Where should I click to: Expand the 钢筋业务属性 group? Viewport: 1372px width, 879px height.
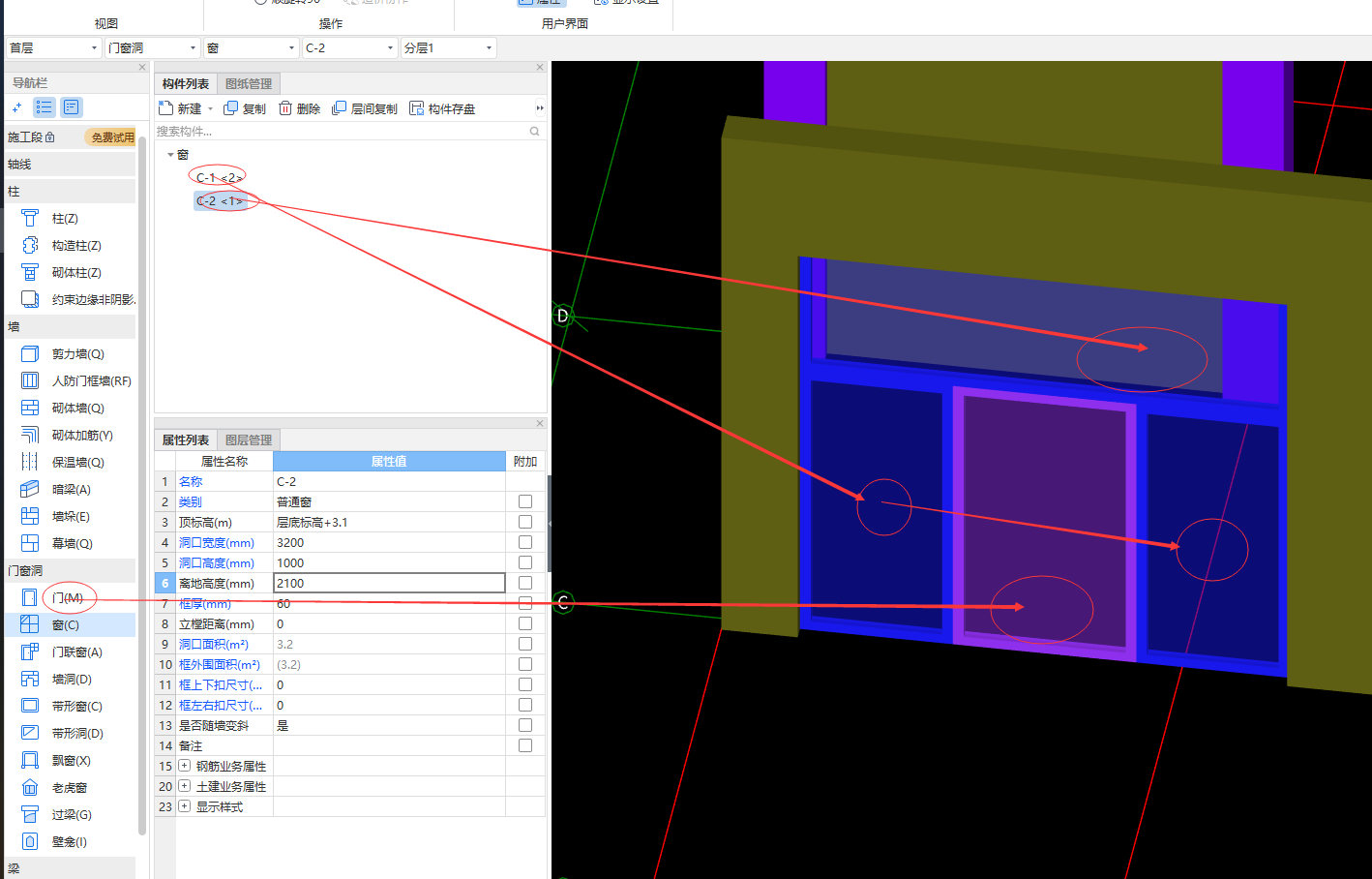click(x=184, y=766)
